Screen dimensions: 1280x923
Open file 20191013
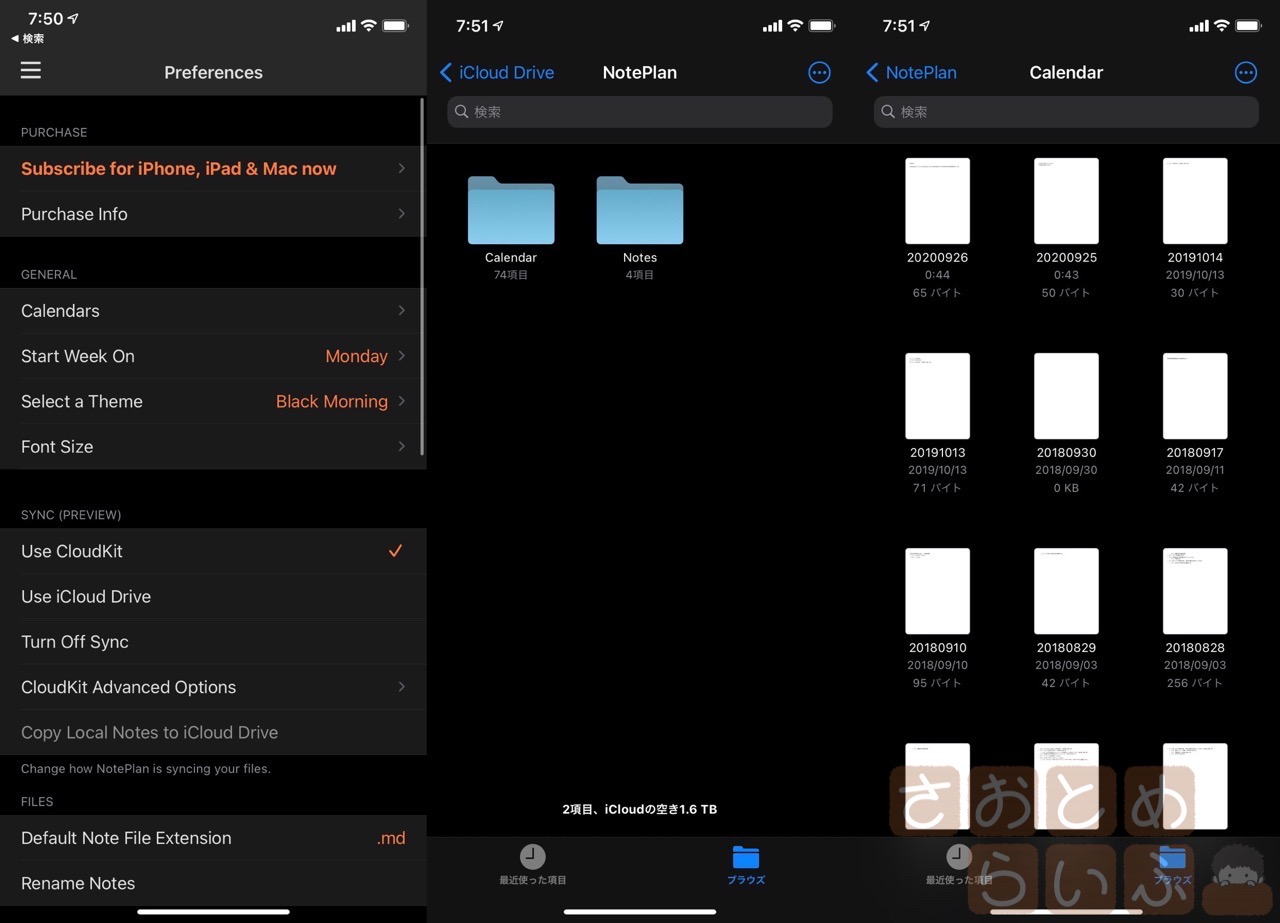point(937,396)
